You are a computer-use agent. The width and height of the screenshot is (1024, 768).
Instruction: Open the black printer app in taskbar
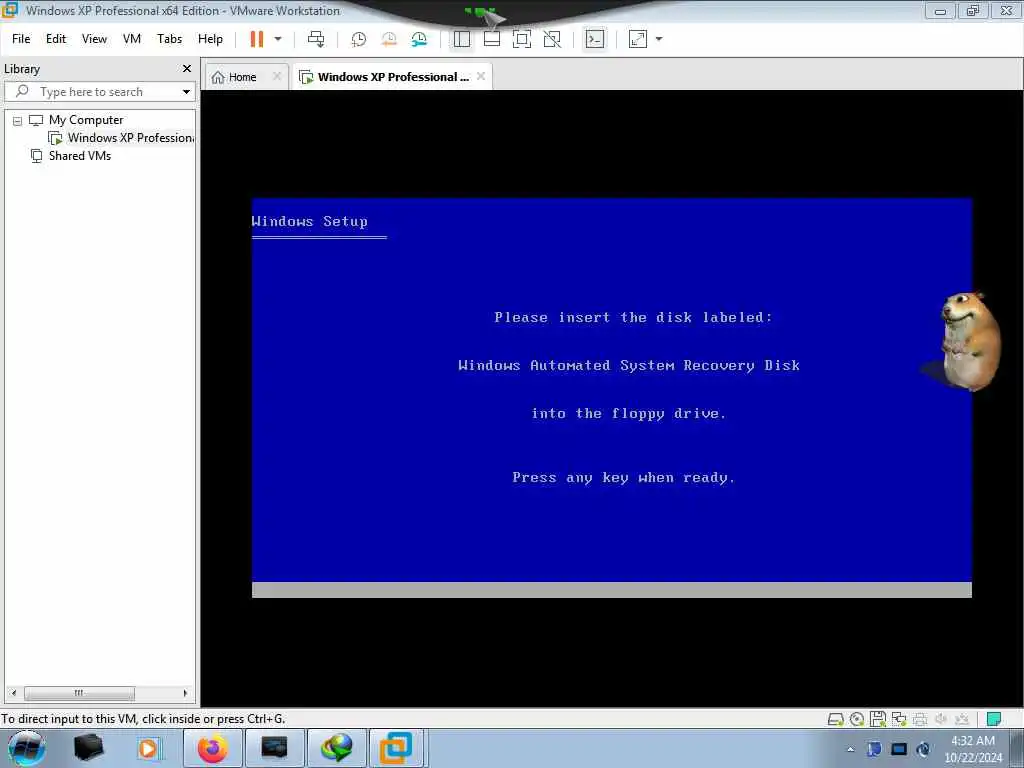(88, 748)
